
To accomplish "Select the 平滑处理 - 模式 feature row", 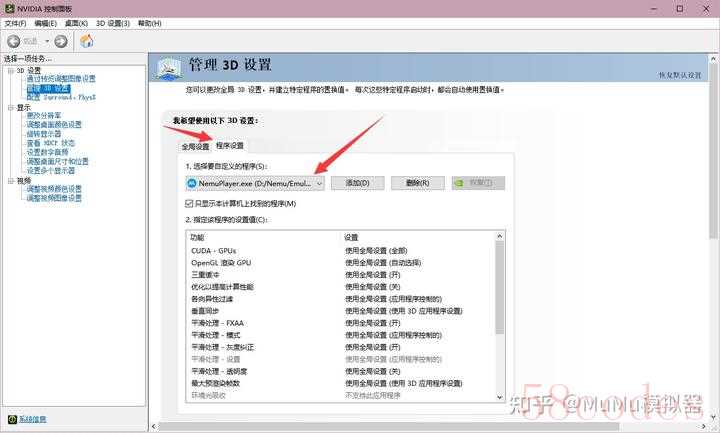I will (x=341, y=335).
